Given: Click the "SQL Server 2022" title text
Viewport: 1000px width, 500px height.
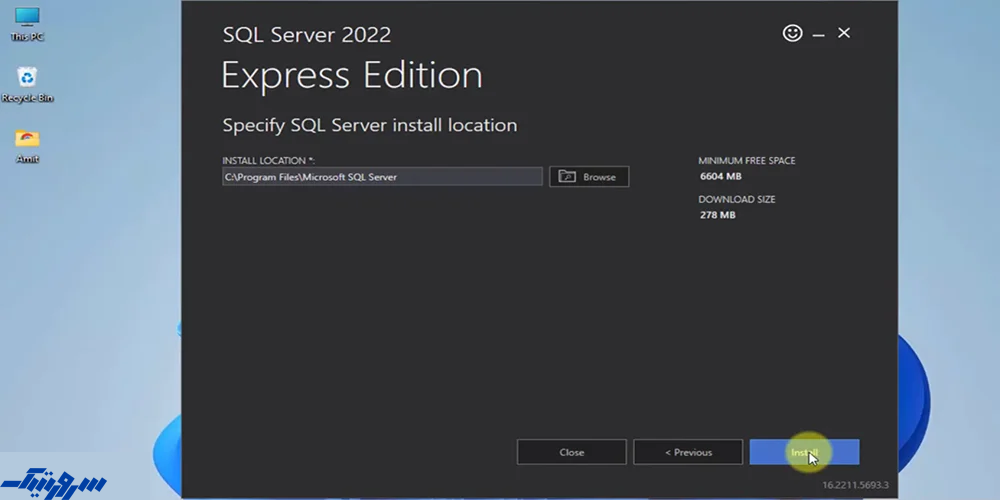Looking at the screenshot, I should pos(307,34).
